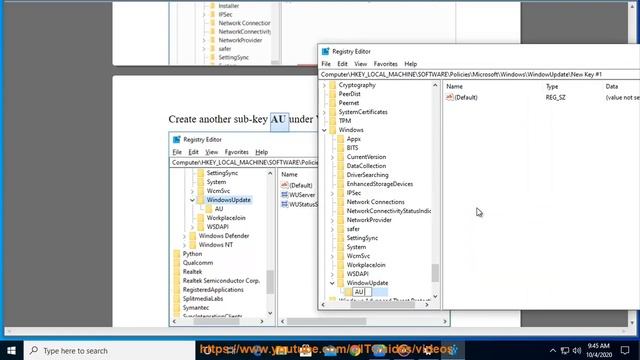640x360 pixels.
Task: Expand the Cryptography key
Action: (x=324, y=85)
